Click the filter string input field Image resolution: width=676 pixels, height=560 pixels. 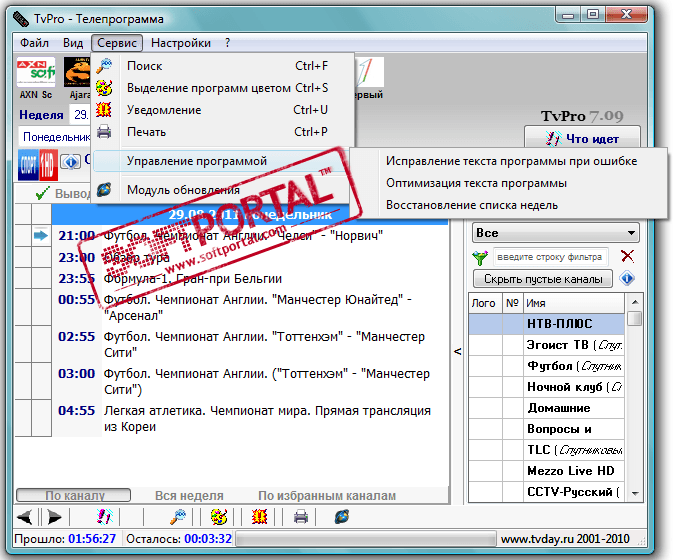coord(550,257)
